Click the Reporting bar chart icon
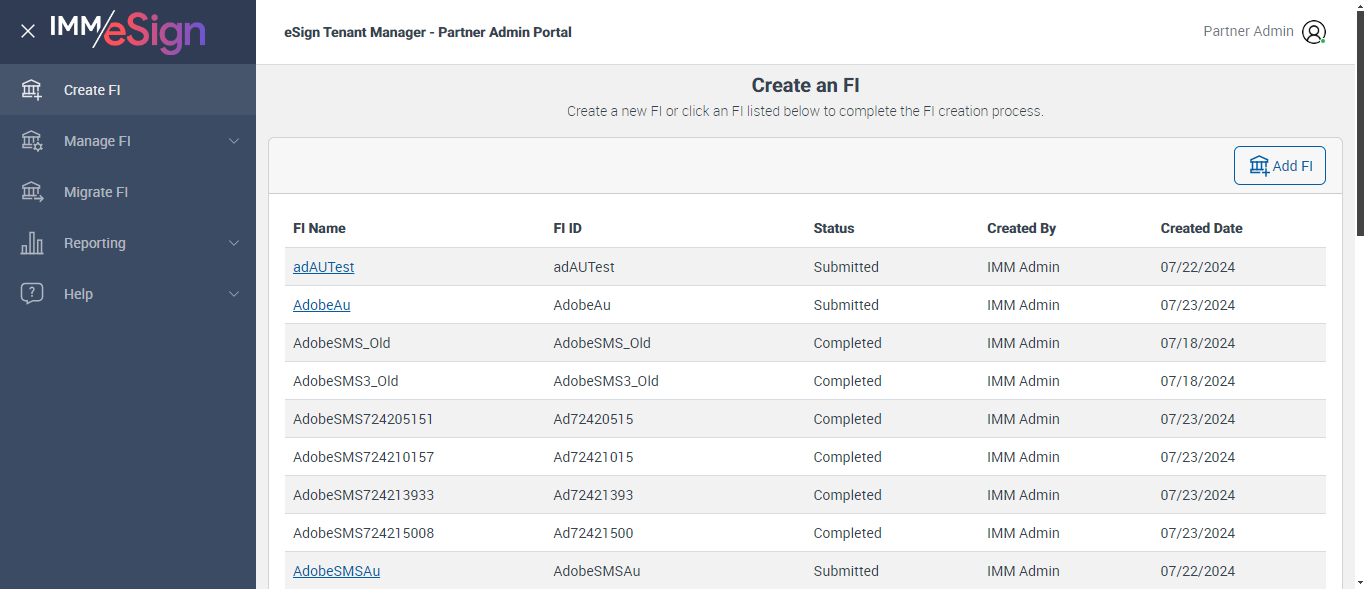 click(x=32, y=243)
